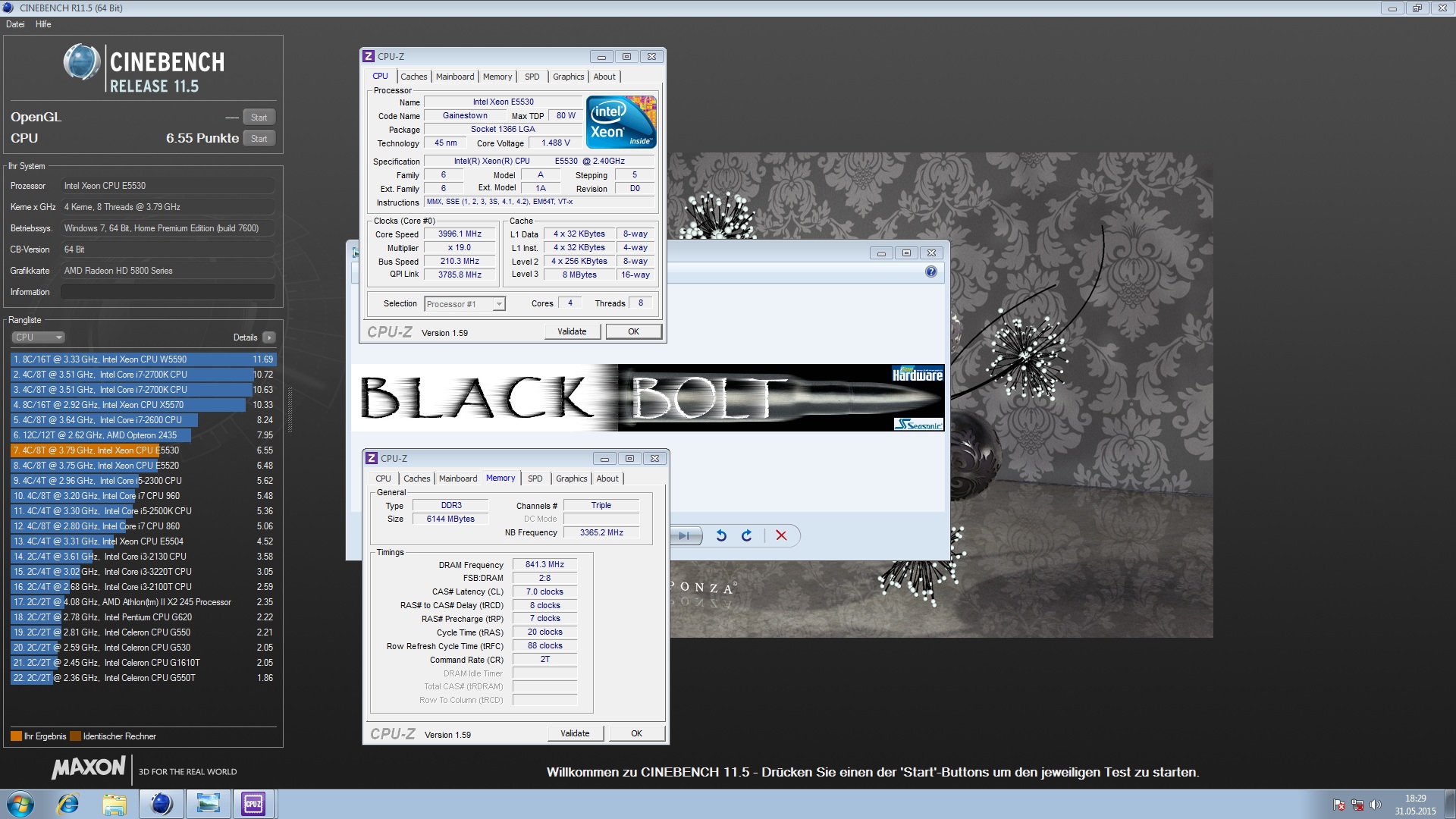Open the Windows Start menu
The width and height of the screenshot is (1456, 819).
tap(20, 804)
